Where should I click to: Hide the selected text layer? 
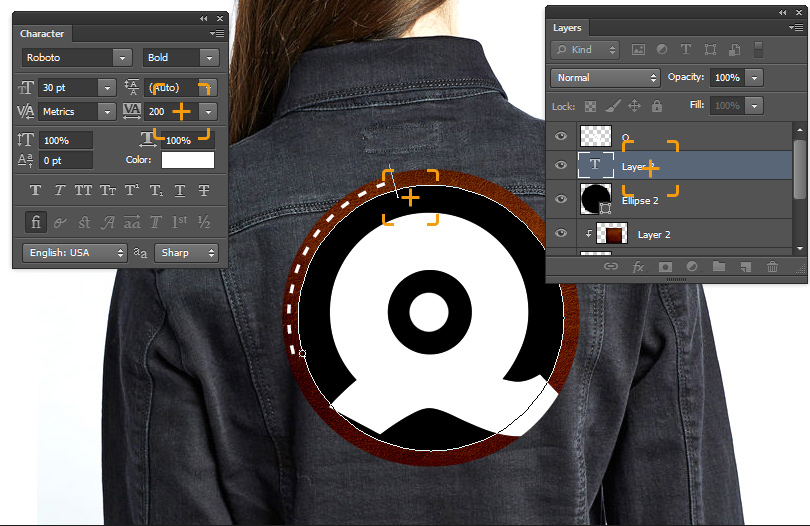click(x=561, y=165)
